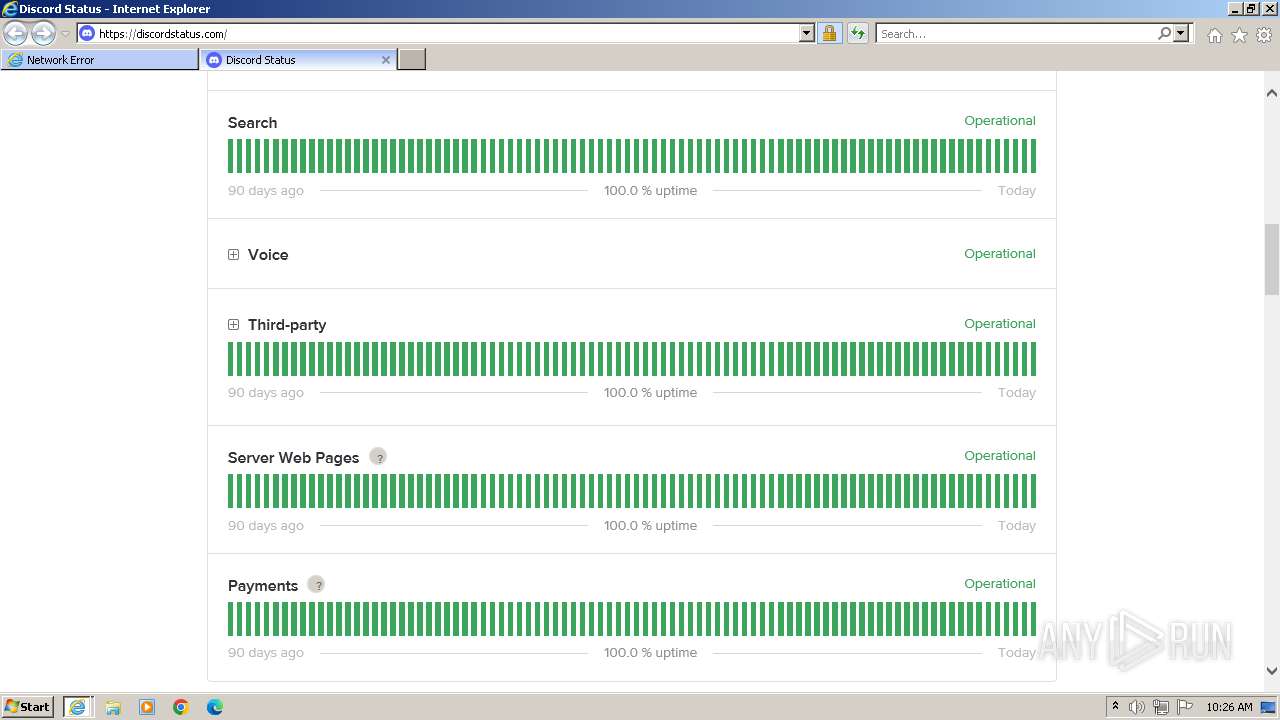Click the first uptime bar under Search
The image size is (1280, 720).
(x=231, y=156)
